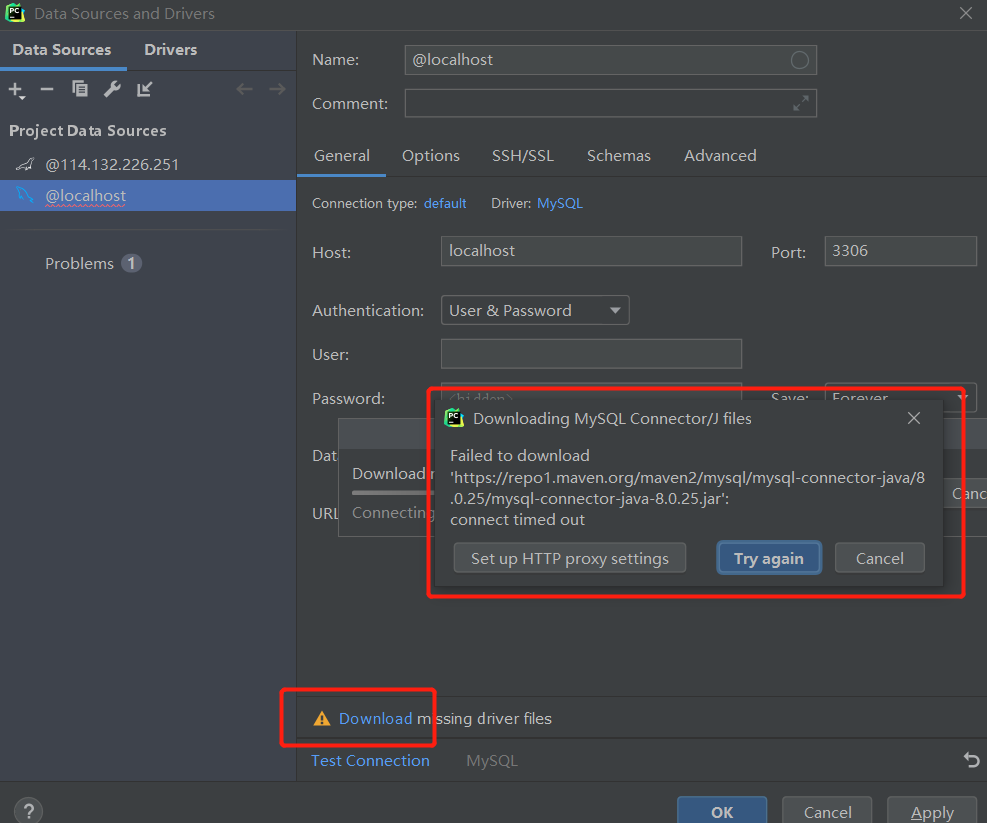Duplicate the data source with copy icon

click(x=79, y=89)
